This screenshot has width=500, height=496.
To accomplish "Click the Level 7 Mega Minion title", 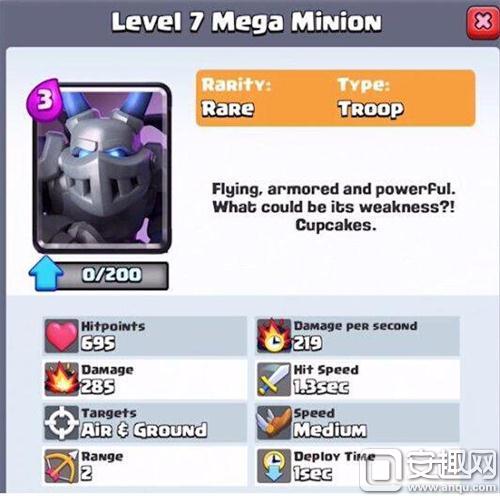I will [246, 22].
